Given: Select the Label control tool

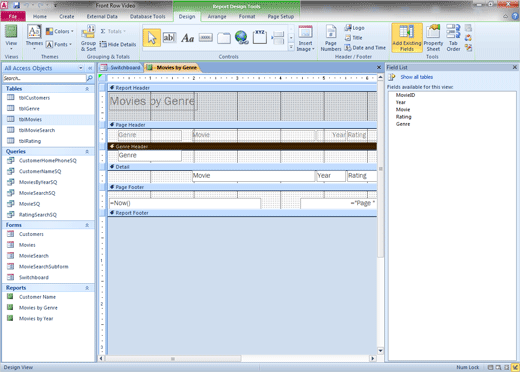Looking at the screenshot, I should point(188,38).
